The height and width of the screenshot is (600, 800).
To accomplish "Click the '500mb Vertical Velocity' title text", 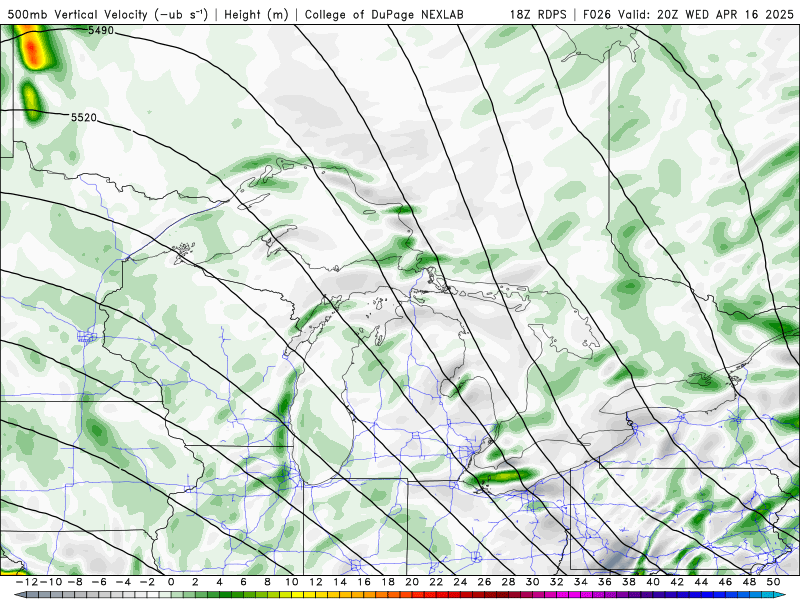I will pyautogui.click(x=78, y=14).
